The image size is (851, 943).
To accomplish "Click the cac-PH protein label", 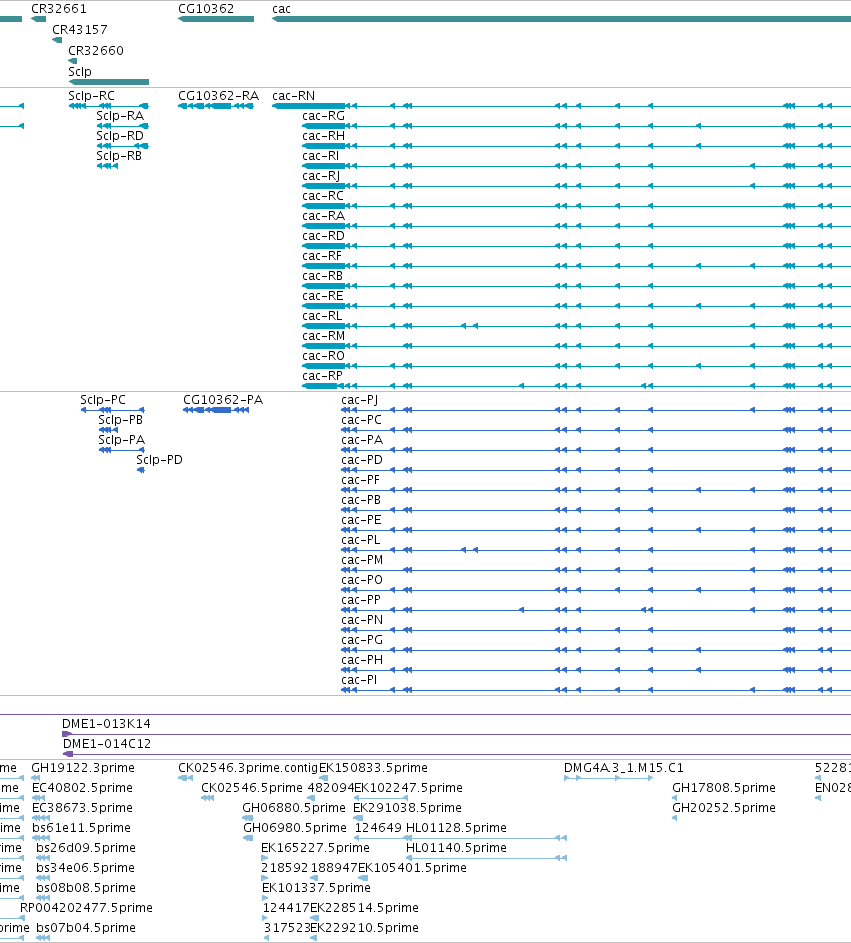I will coord(362,659).
